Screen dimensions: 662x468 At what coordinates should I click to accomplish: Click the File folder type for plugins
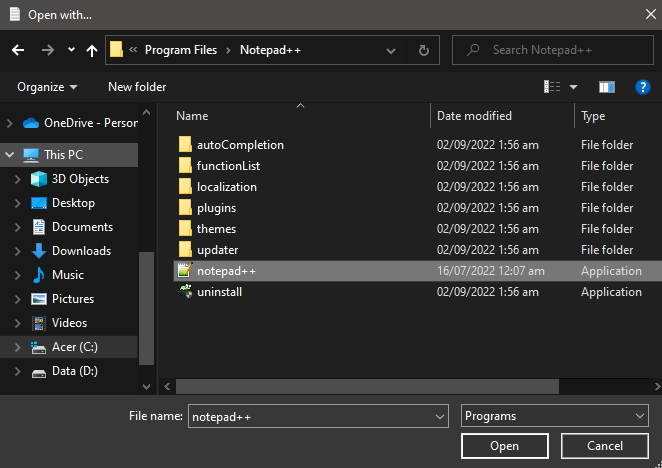pyautogui.click(x=607, y=208)
